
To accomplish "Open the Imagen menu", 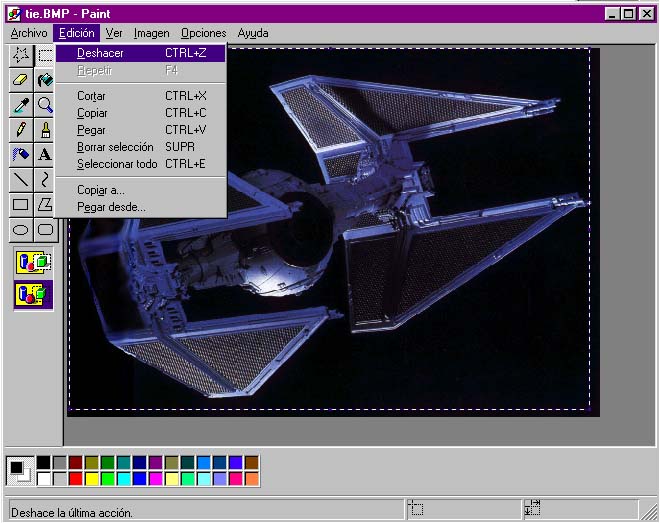I will pos(152,33).
